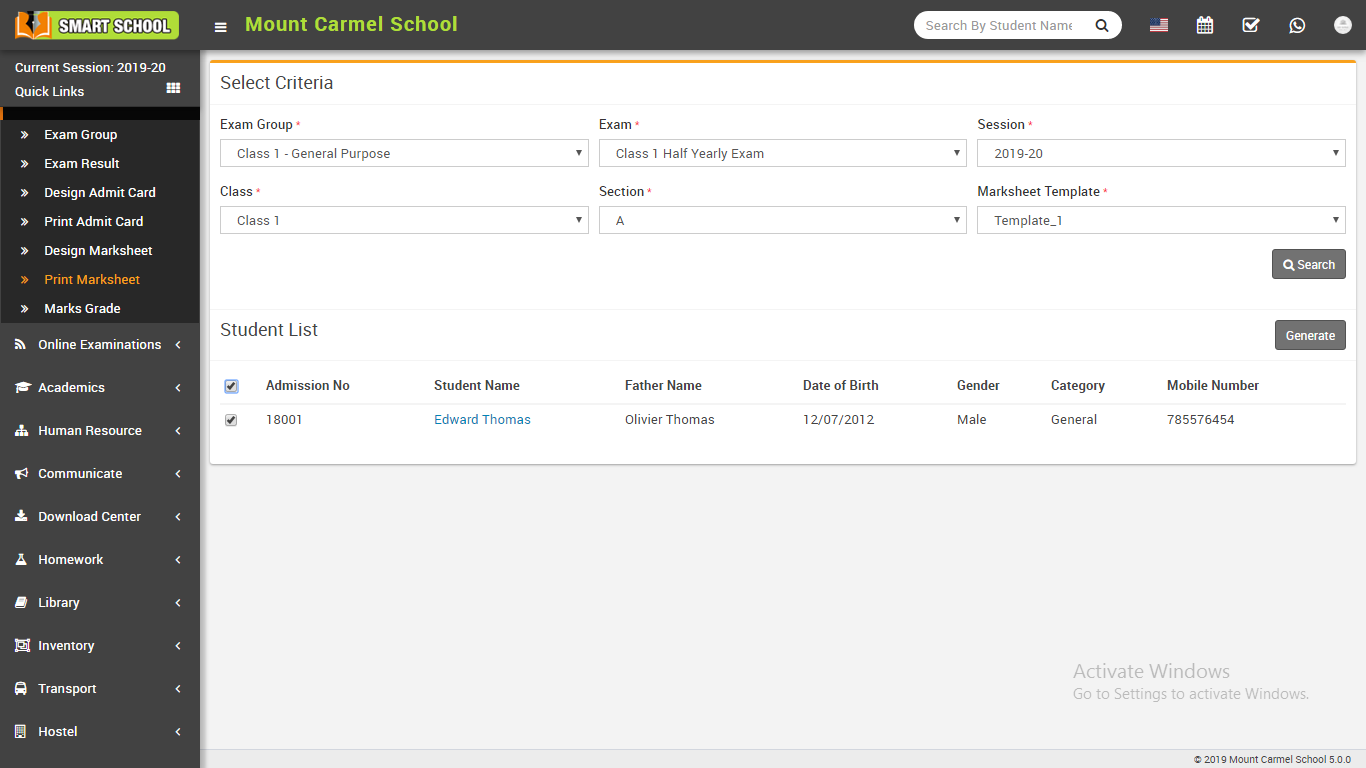Go to Print Admit Card page
This screenshot has height=768, width=1366.
coord(93,222)
